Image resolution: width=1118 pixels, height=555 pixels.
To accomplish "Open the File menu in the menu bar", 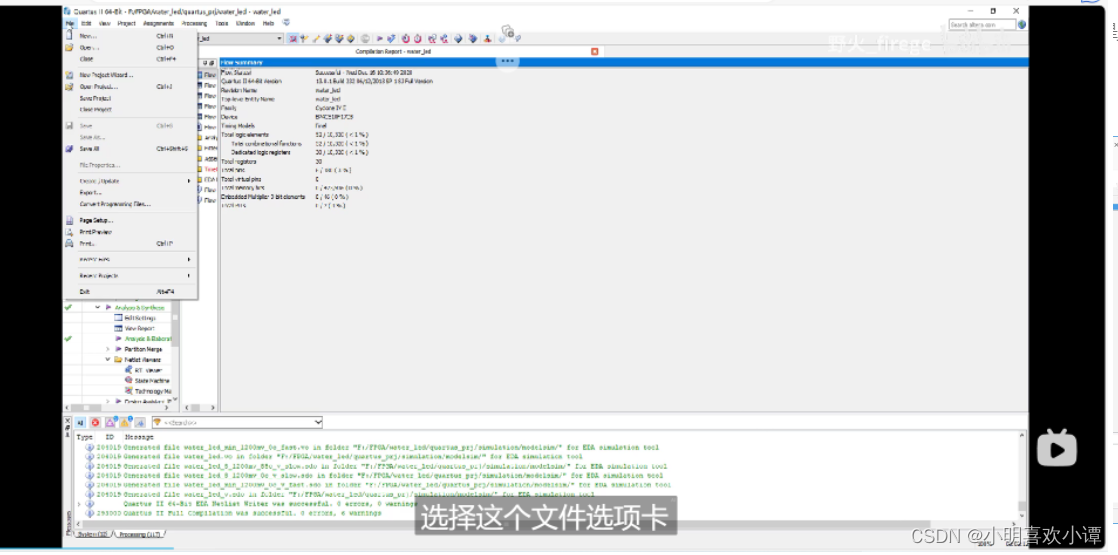I will 70,24.
